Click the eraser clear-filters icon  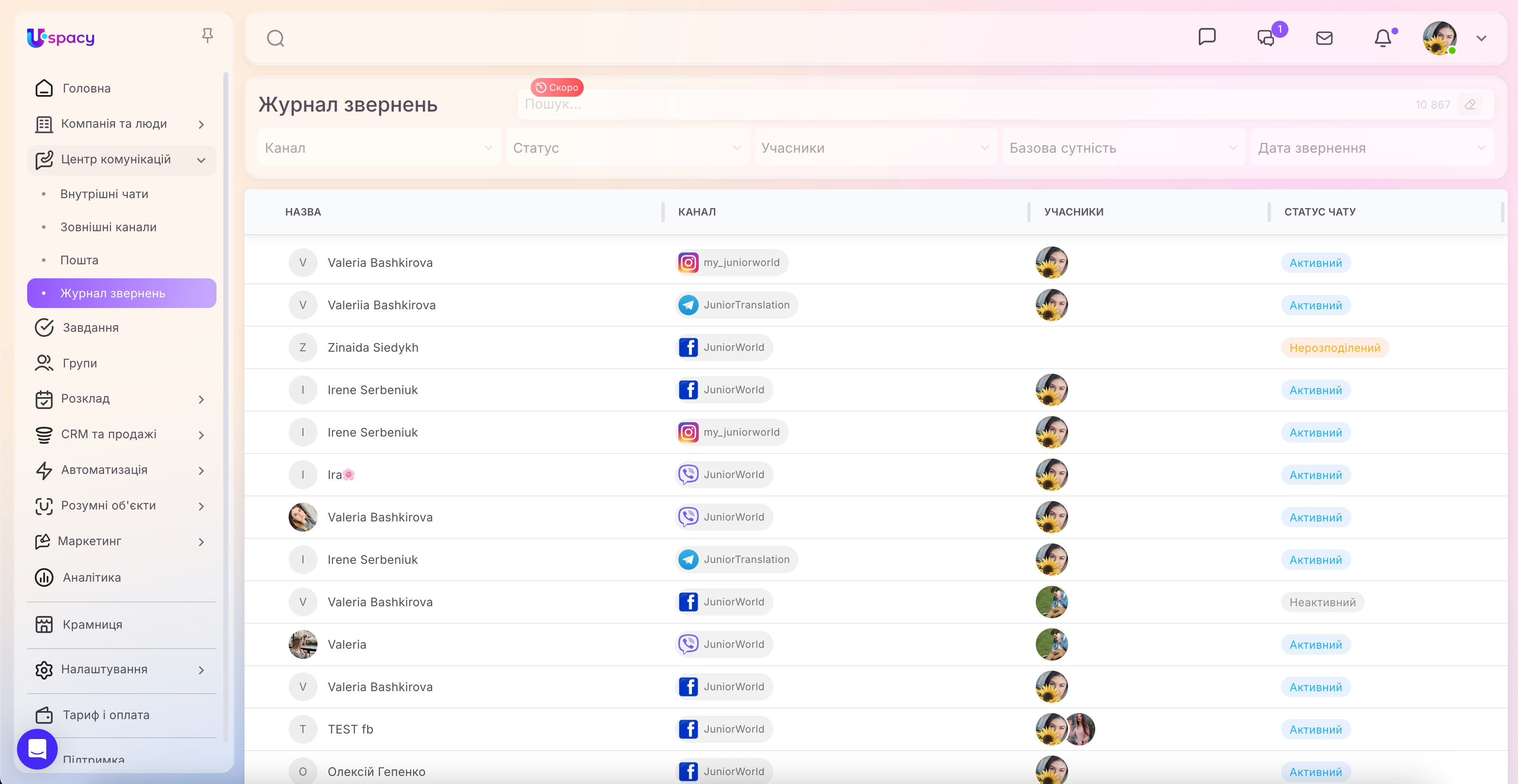tap(1470, 105)
